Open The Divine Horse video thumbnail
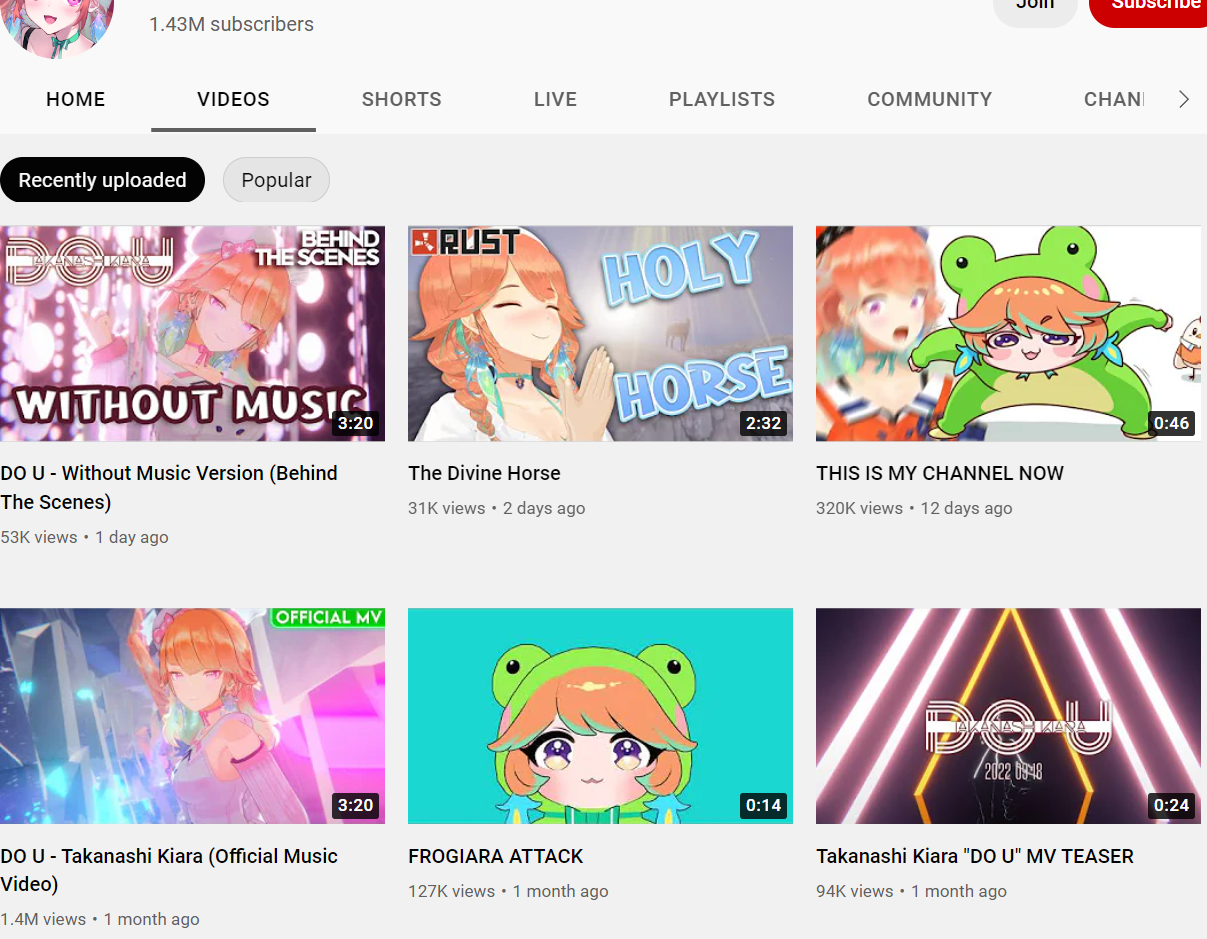The width and height of the screenshot is (1207, 939). coord(600,333)
